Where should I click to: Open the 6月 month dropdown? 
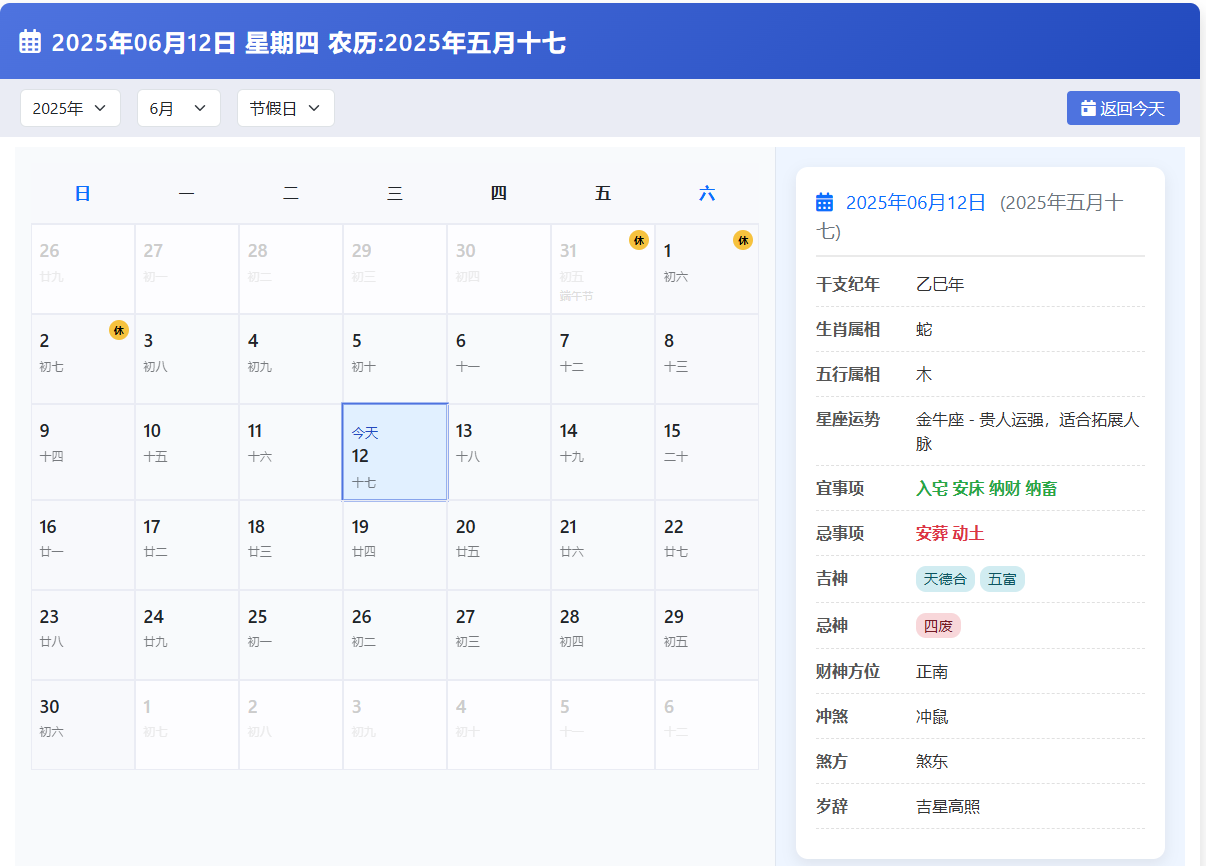(x=178, y=108)
